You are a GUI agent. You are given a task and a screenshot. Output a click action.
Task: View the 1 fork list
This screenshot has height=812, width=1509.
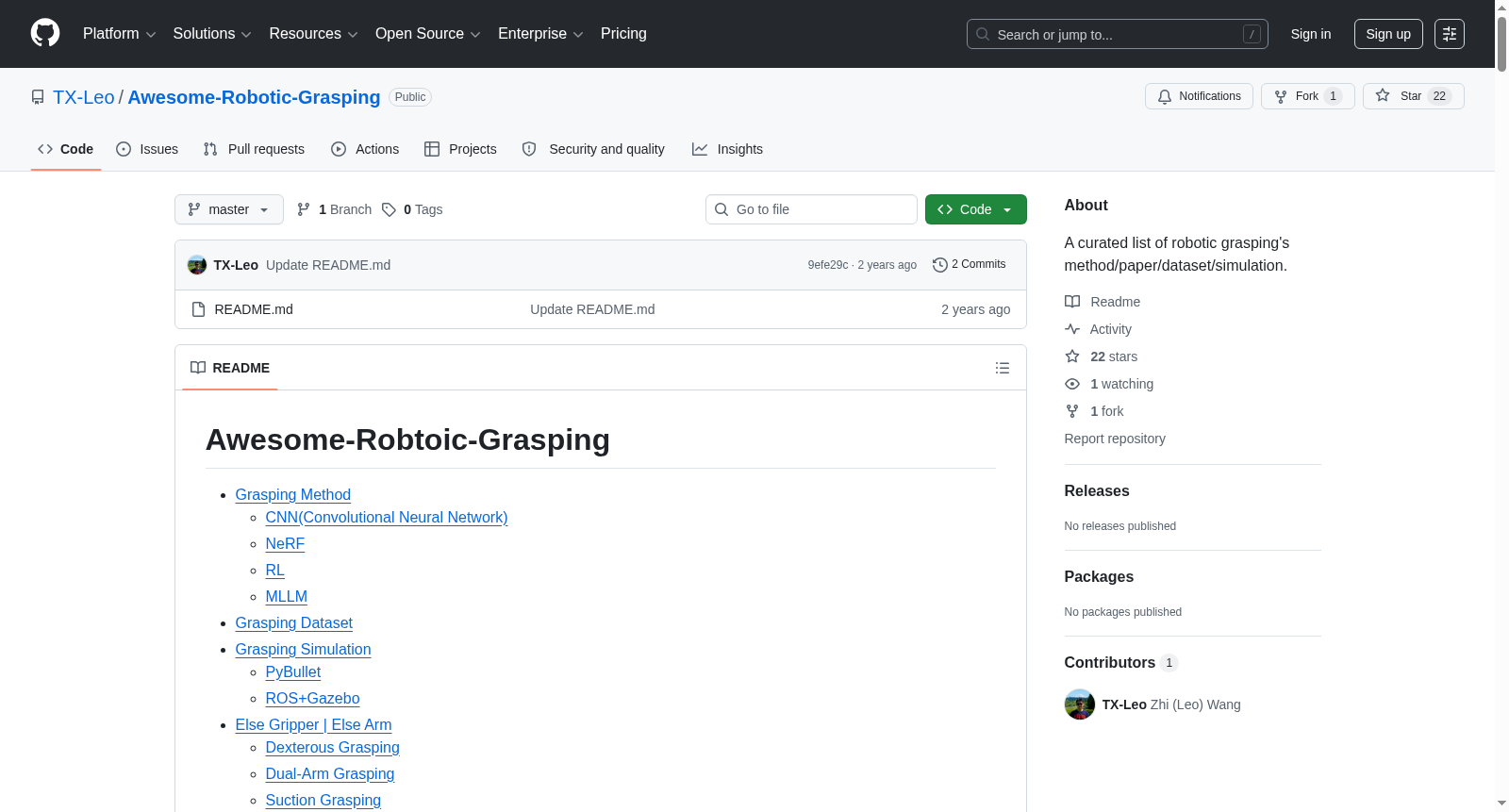[x=1094, y=411]
